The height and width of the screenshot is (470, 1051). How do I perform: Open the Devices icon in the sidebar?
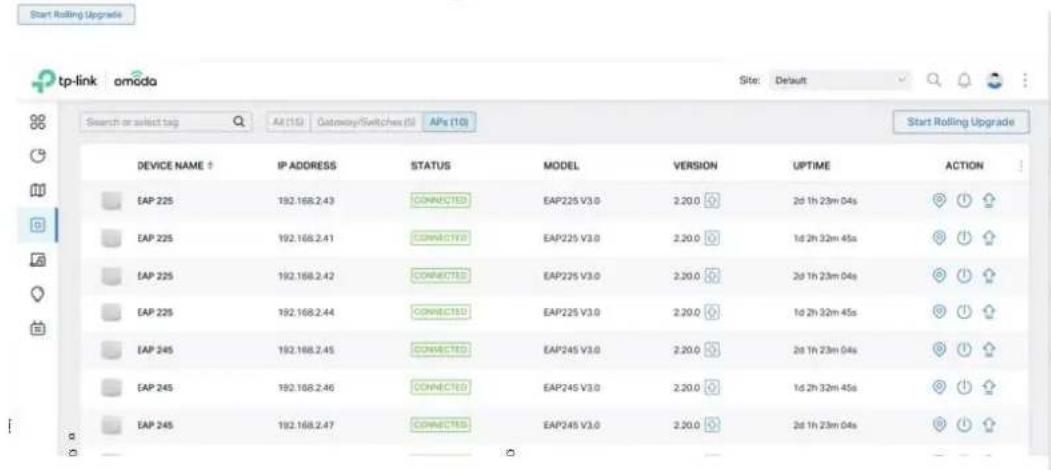coord(38,225)
